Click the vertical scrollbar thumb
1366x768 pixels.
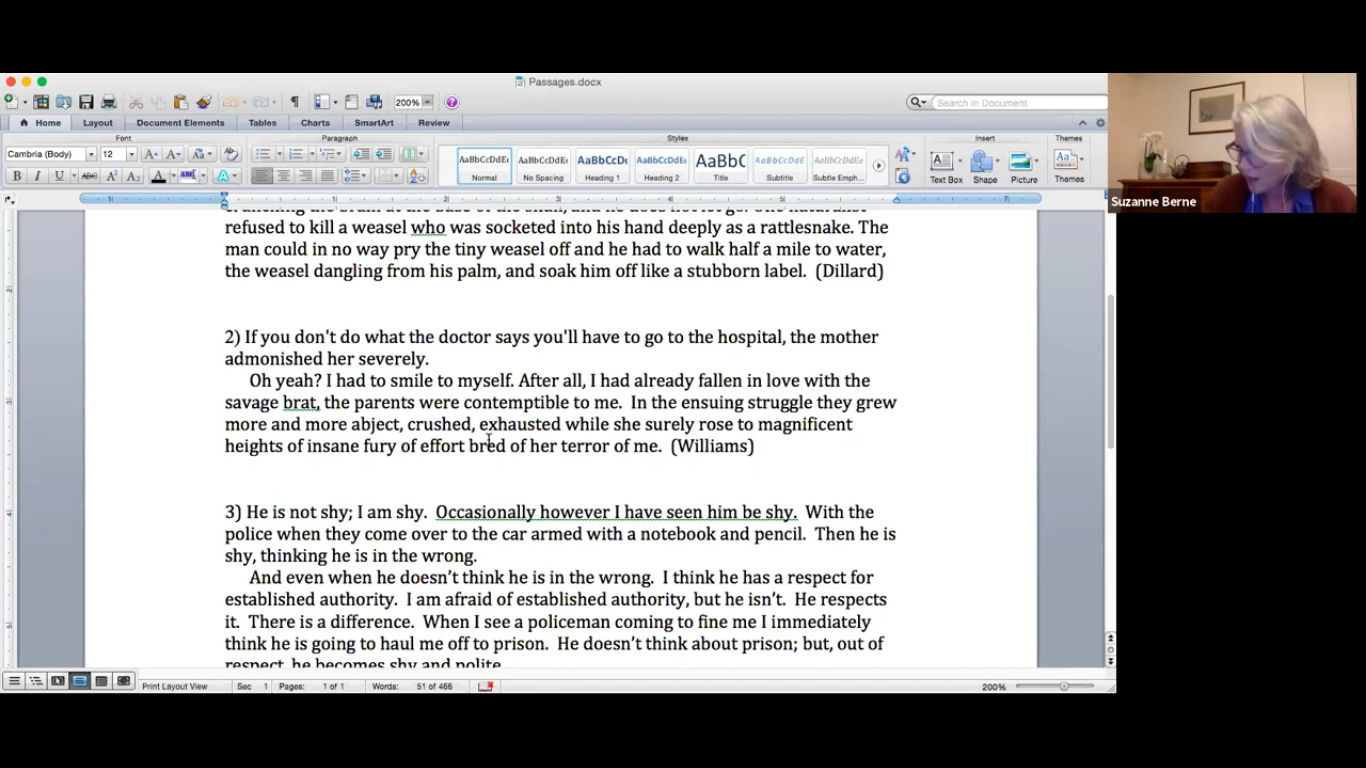click(x=1111, y=372)
